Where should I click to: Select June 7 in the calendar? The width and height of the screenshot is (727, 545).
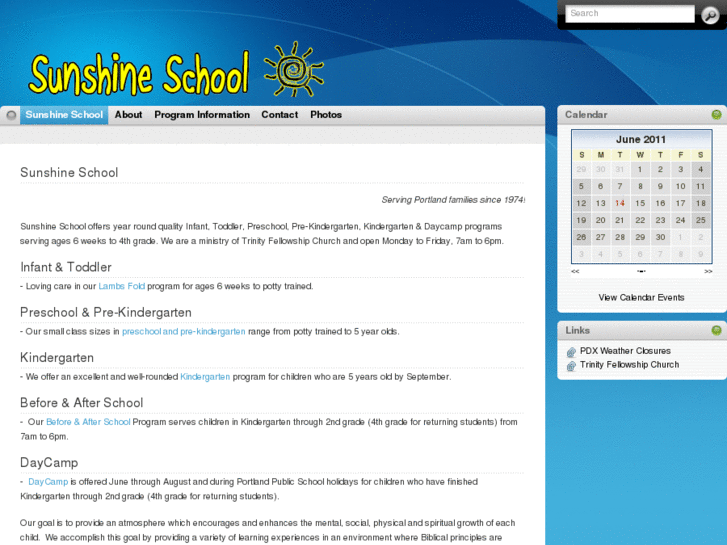(x=620, y=186)
